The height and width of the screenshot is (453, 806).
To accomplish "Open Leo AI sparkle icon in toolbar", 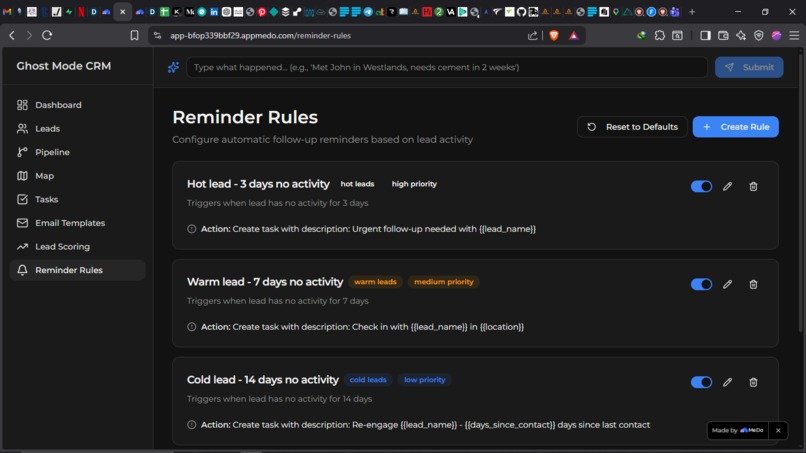I will point(741,35).
